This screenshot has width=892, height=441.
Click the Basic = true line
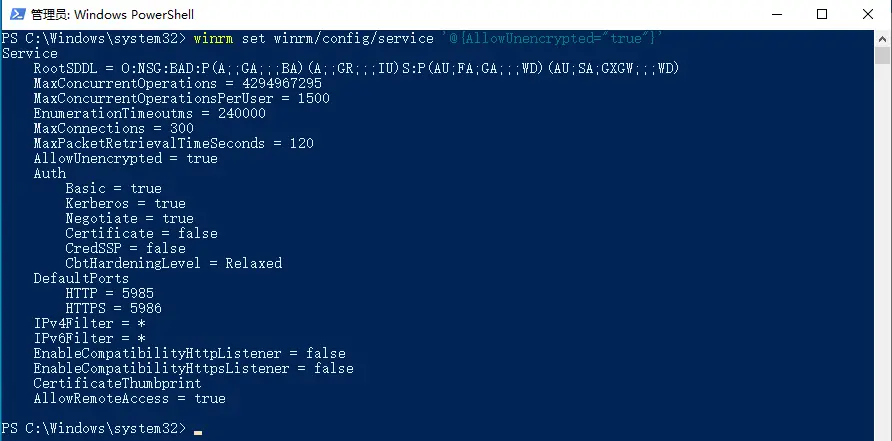113,188
